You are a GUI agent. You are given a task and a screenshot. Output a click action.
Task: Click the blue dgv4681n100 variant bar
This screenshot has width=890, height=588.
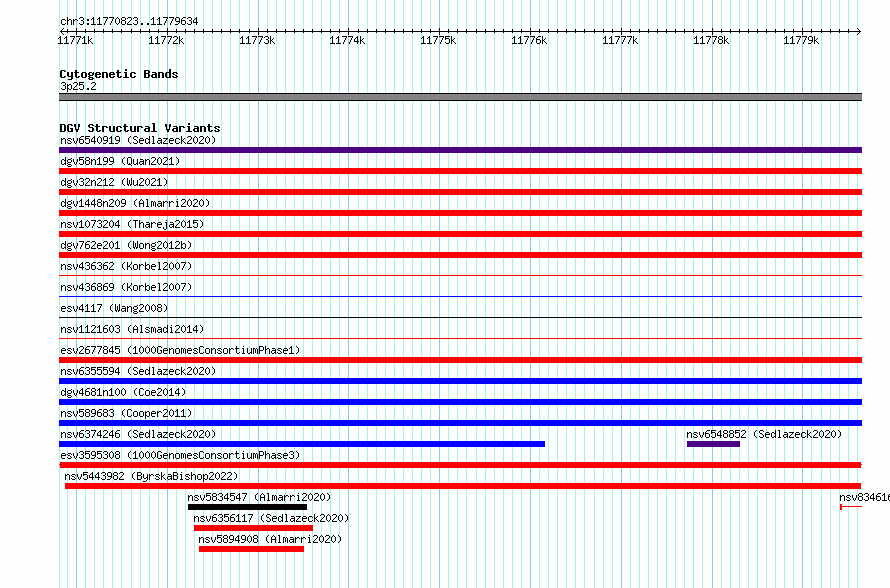pyautogui.click(x=460, y=402)
